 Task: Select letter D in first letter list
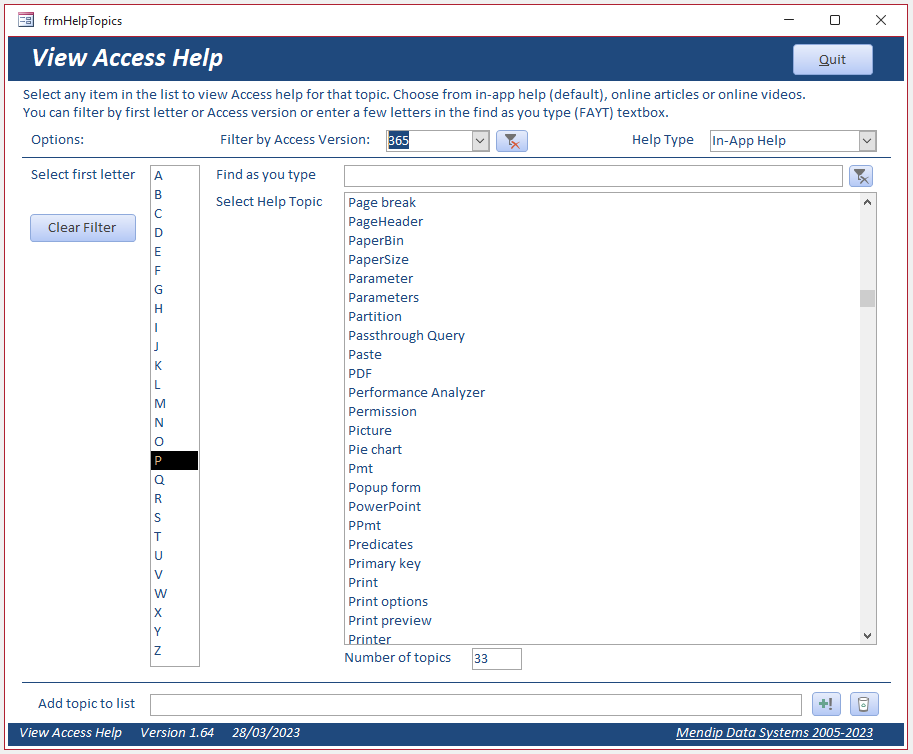click(x=174, y=233)
